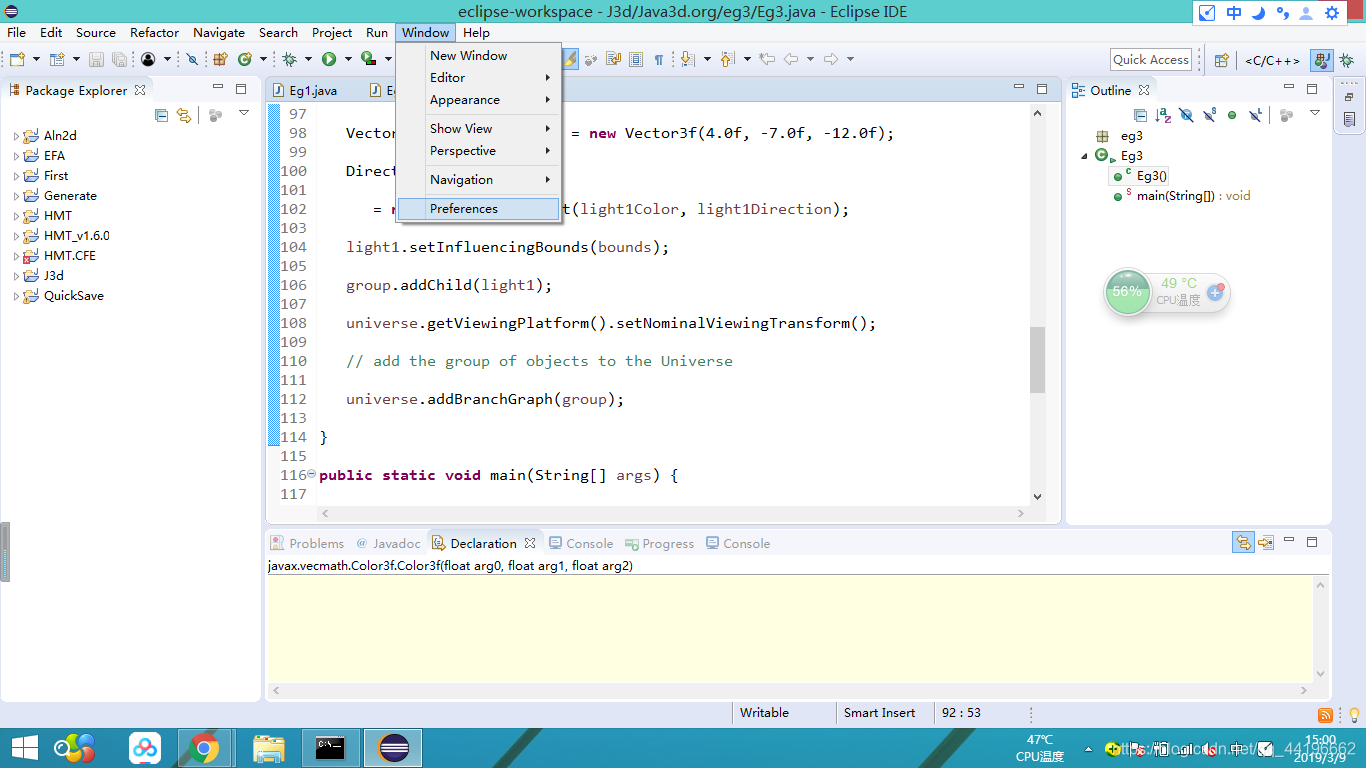Click the Forward navigation arrow
Viewport: 1366px width, 768px height.
(x=831, y=59)
